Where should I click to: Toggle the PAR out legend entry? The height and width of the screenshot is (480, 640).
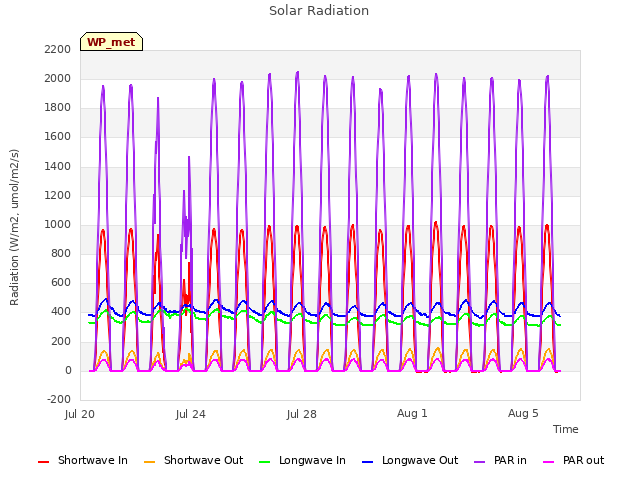point(573,460)
